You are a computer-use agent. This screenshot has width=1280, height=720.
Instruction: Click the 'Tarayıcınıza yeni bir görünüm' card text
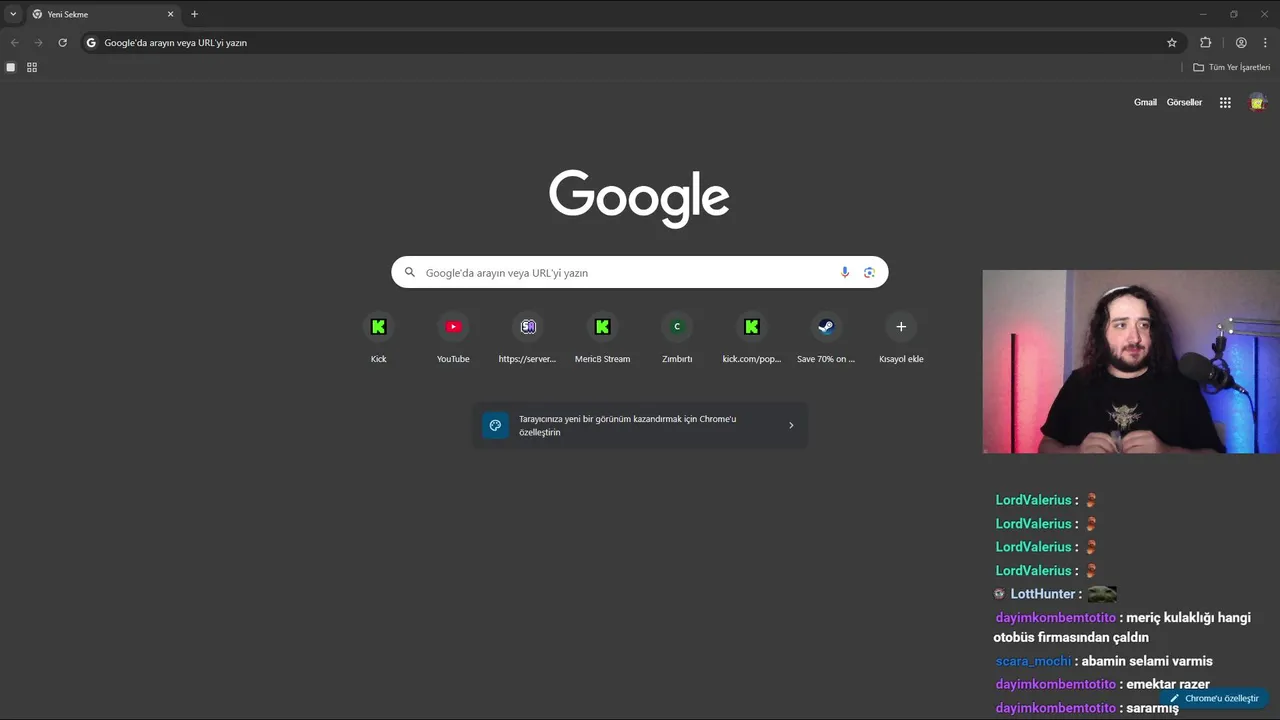coord(627,425)
